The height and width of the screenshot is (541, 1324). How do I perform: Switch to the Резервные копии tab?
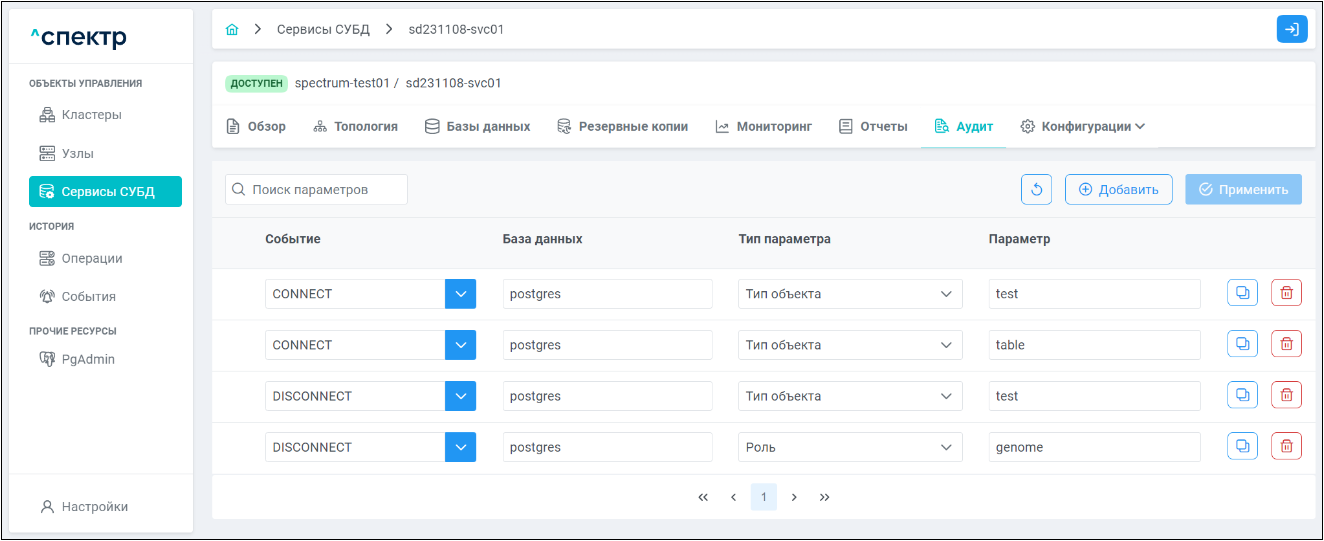(x=622, y=127)
